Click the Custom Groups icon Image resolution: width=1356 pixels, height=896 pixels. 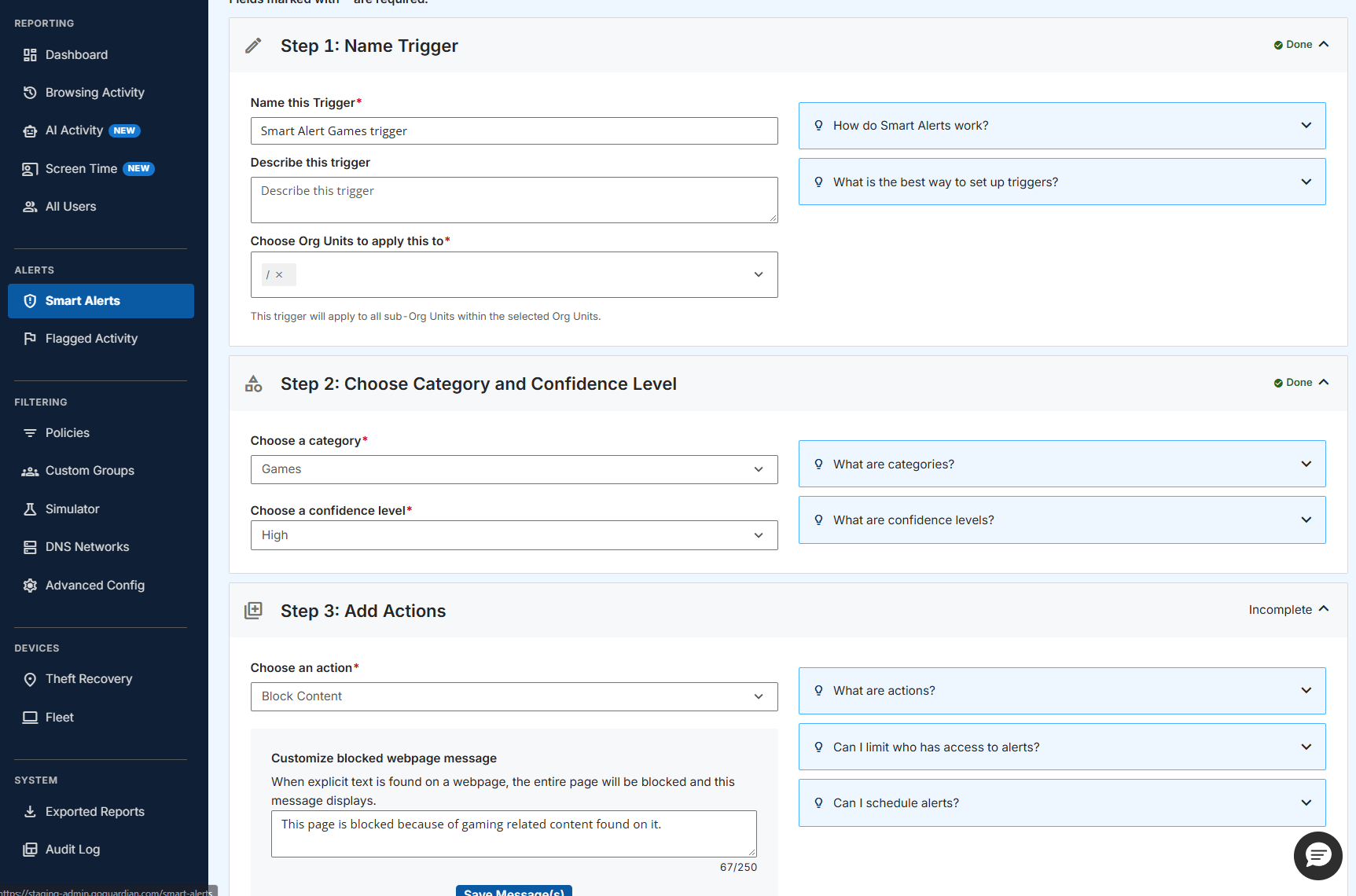click(x=30, y=471)
